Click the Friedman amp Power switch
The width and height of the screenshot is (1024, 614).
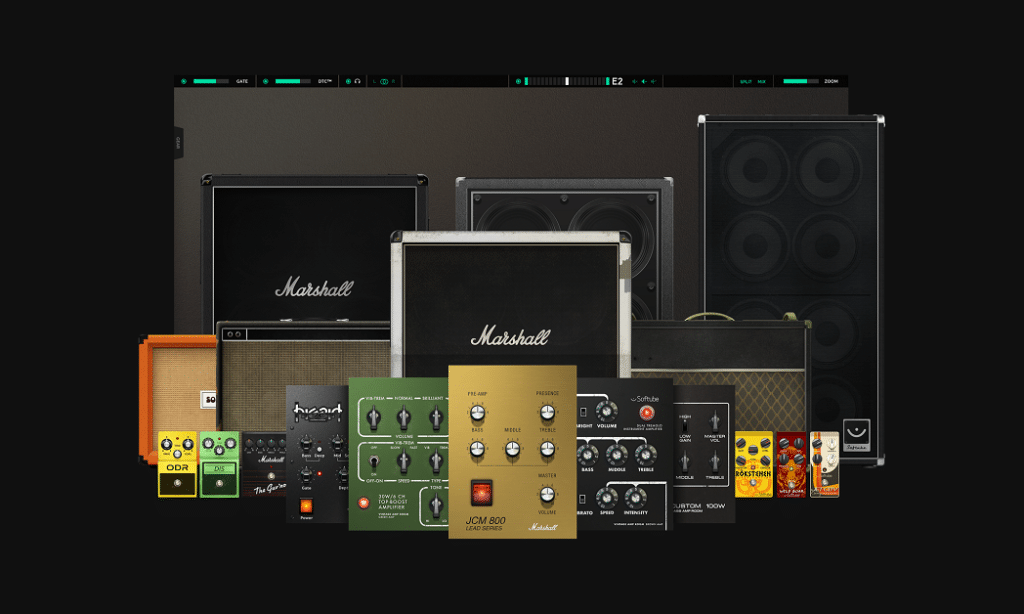pyautogui.click(x=306, y=506)
